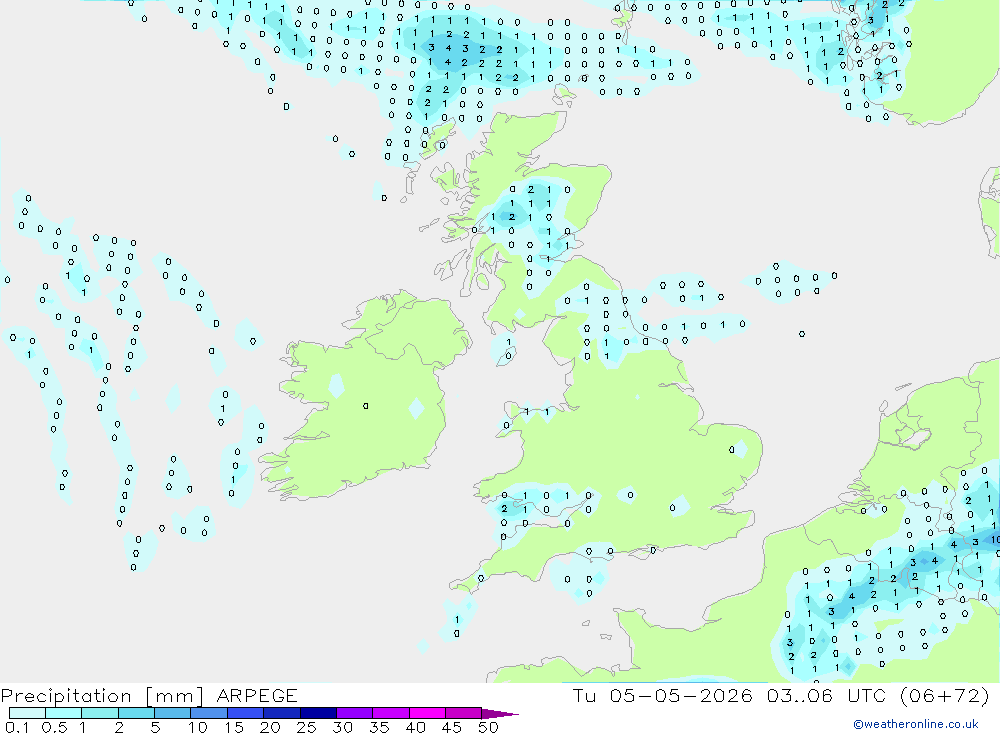Pick the legend swatch between 10 and 15
The width and height of the screenshot is (1000, 733).
pos(209,713)
